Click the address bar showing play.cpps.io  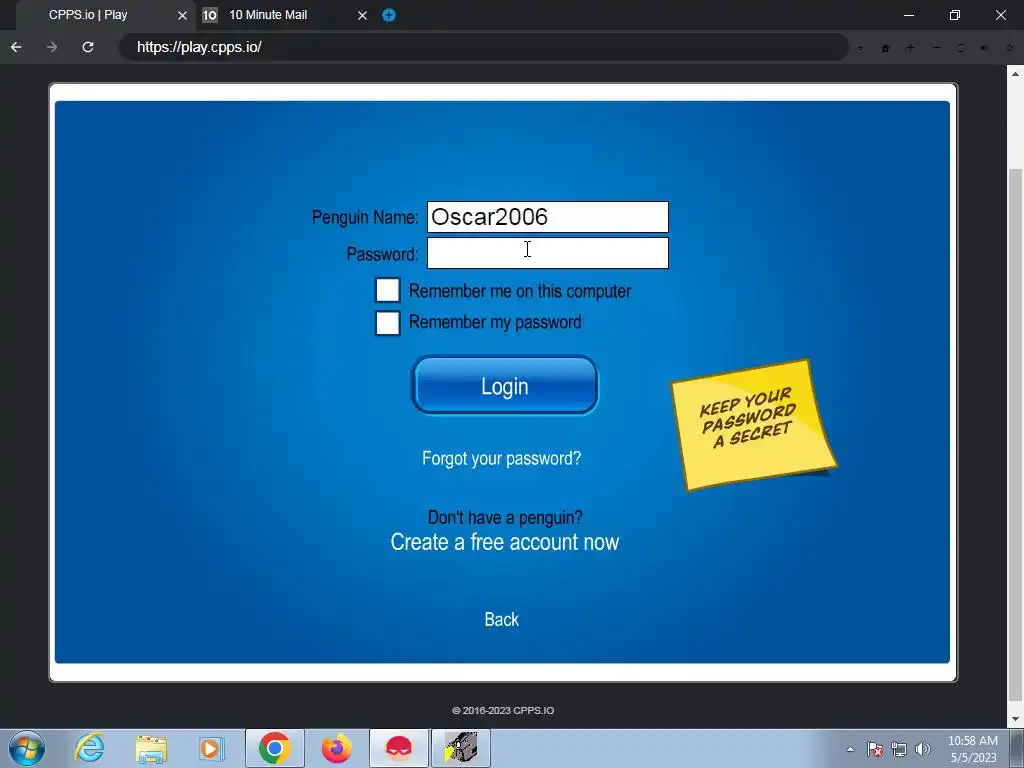point(483,47)
